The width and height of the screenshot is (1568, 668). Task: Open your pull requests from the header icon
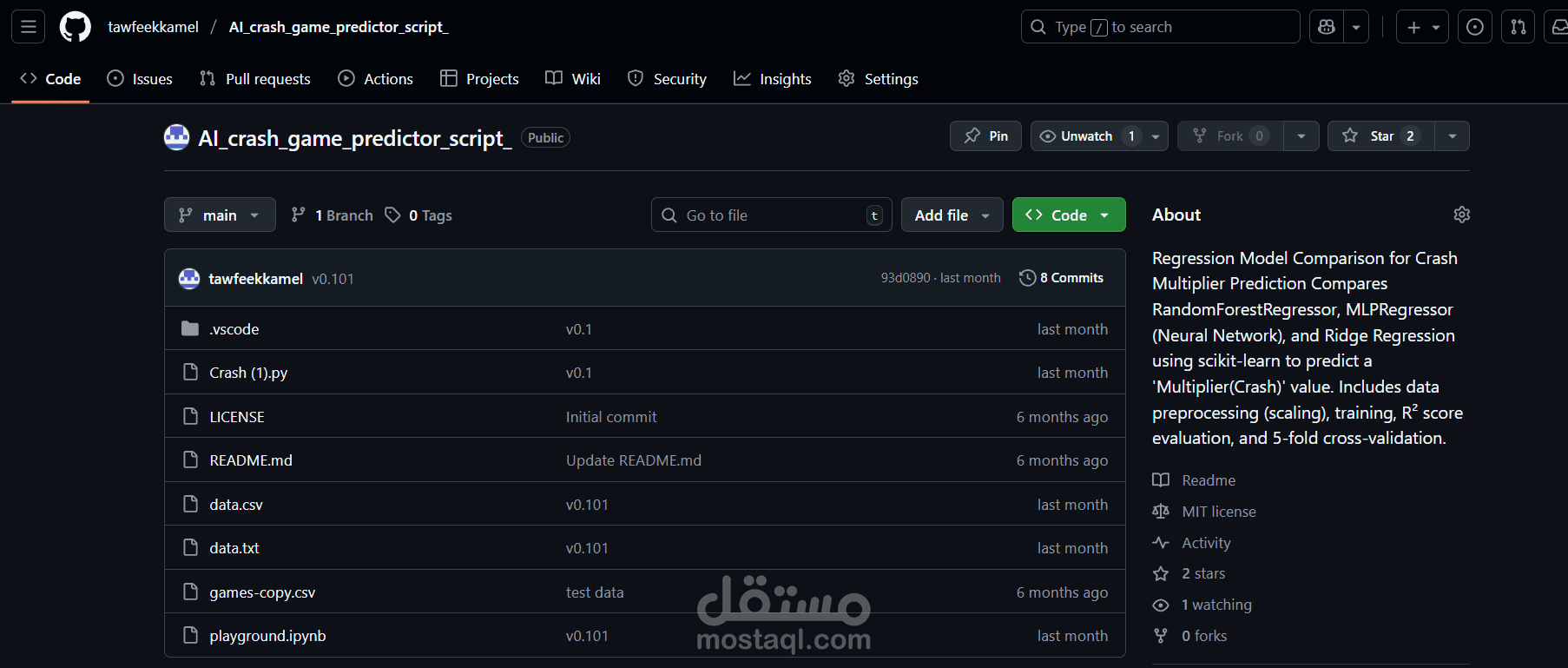point(1518,27)
